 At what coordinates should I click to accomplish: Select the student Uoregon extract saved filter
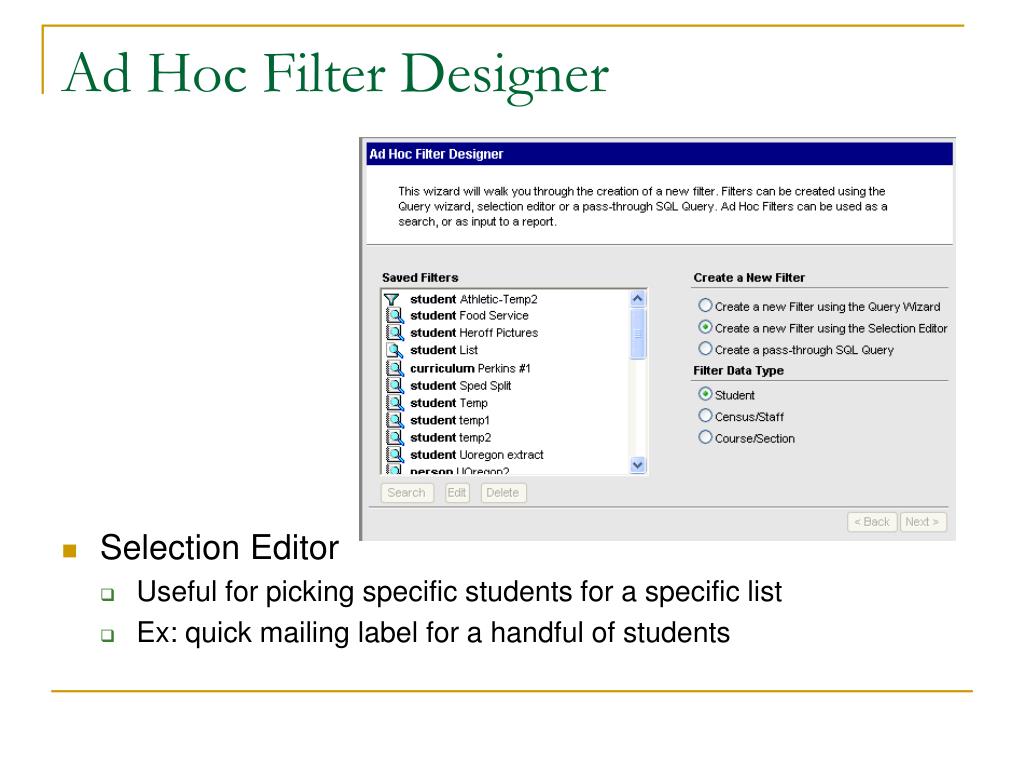point(477,455)
